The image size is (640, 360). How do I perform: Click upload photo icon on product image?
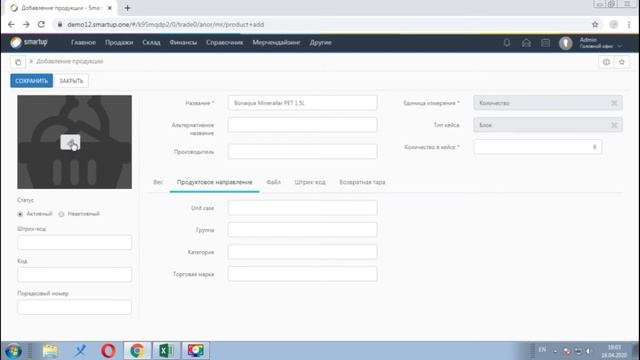pyautogui.click(x=70, y=142)
